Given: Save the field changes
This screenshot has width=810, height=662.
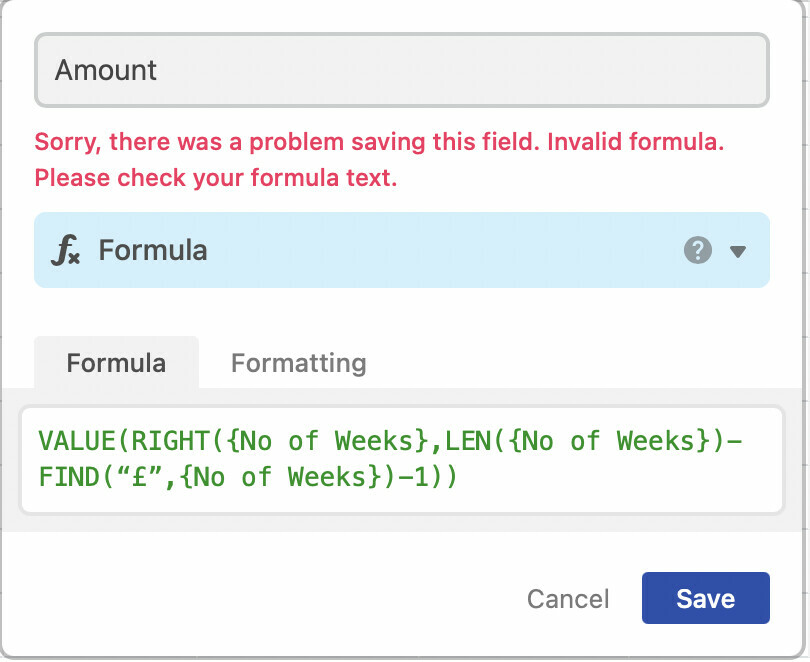Looking at the screenshot, I should (x=706, y=598).
